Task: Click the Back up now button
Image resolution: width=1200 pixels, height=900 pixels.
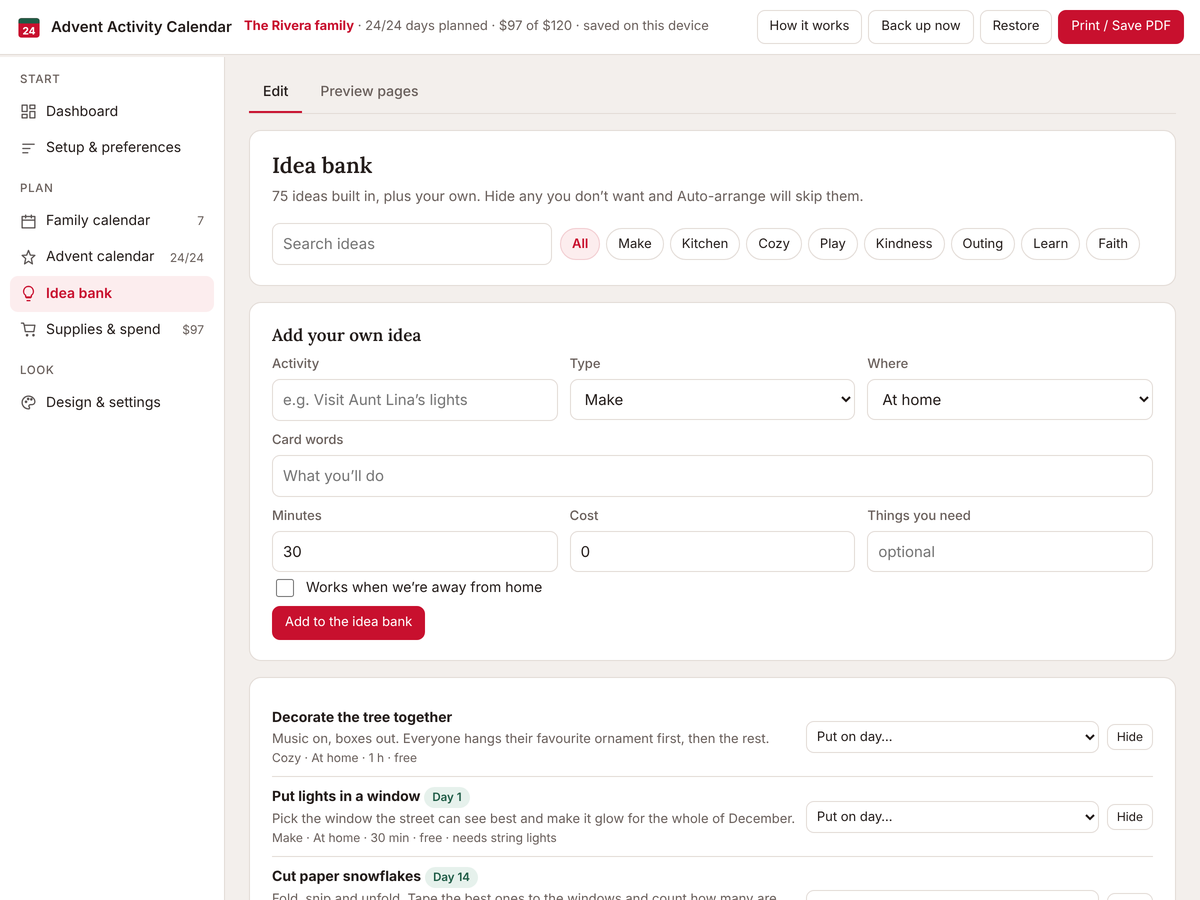Action: point(921,26)
